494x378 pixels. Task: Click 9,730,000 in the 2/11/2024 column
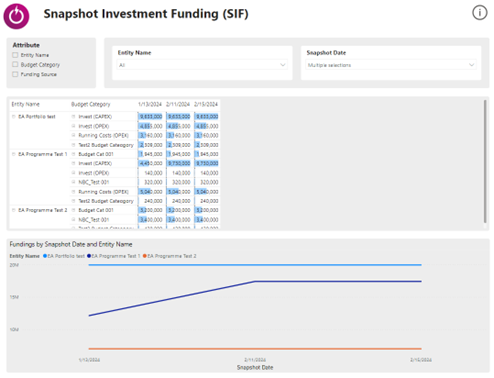[x=179, y=163]
